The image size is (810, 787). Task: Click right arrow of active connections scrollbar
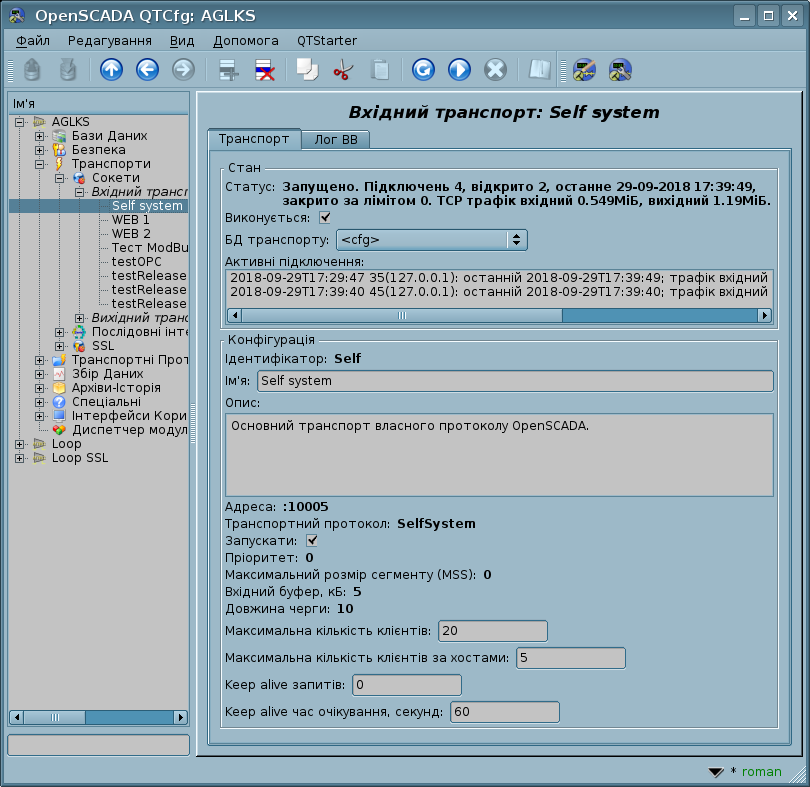(x=765, y=315)
